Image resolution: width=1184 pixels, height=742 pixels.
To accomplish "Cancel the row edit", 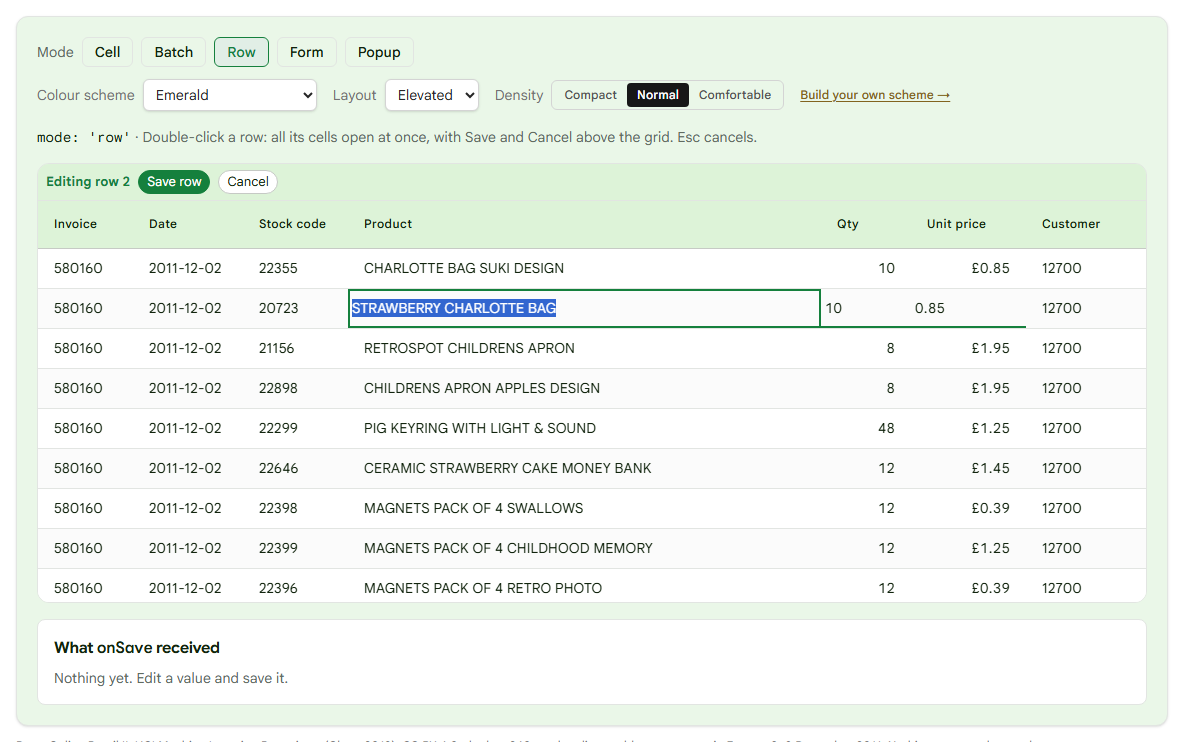I will tap(248, 182).
